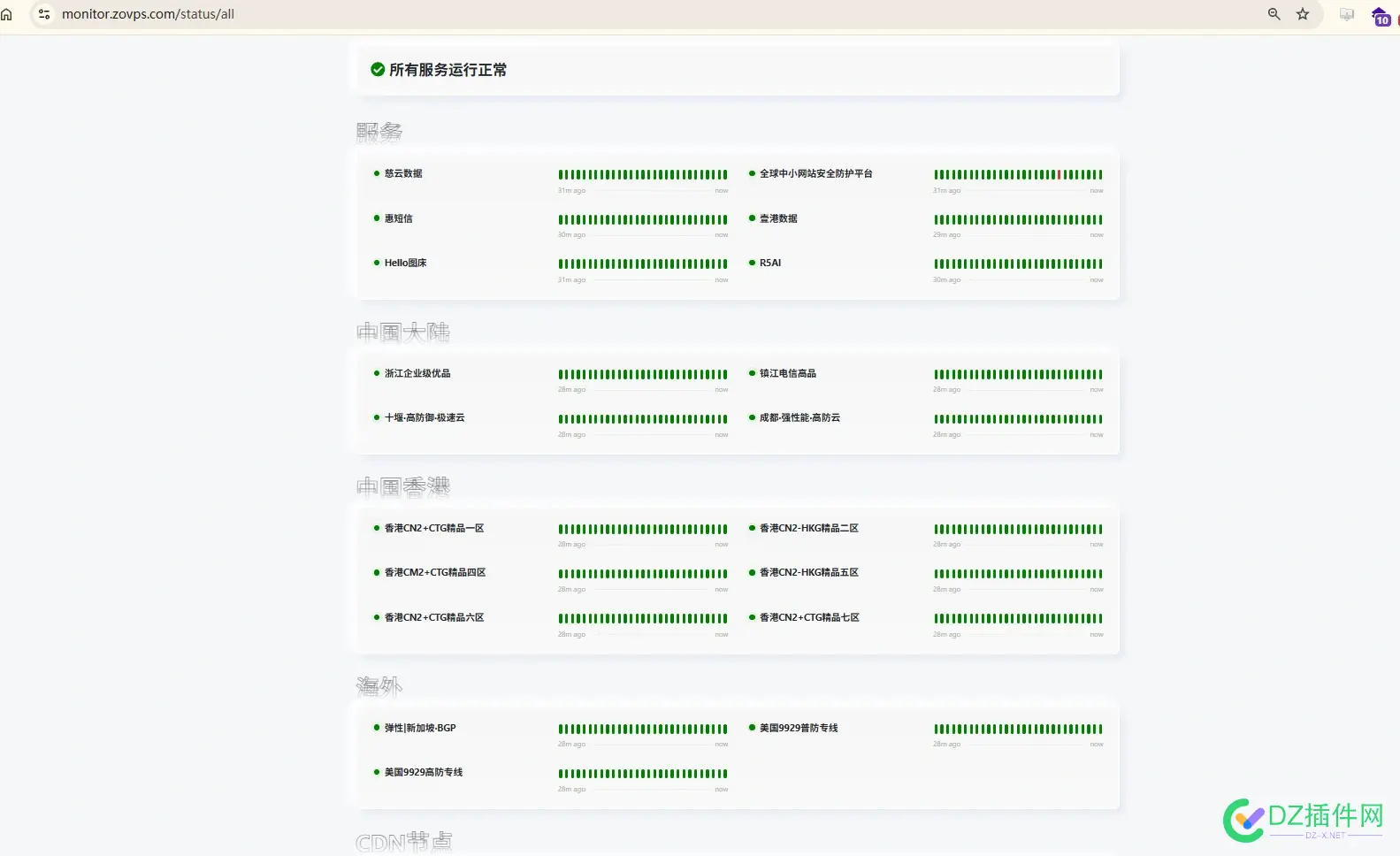Open the 惠短信 monitor
The height and width of the screenshot is (856, 1400).
[398, 218]
